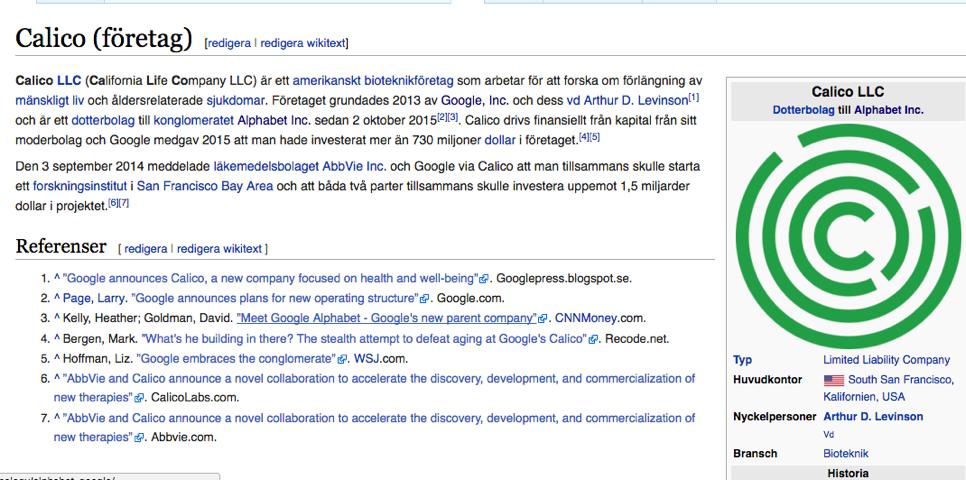Open the CNNMoney link in reference 3
966x480 pixels.
[x=585, y=319]
